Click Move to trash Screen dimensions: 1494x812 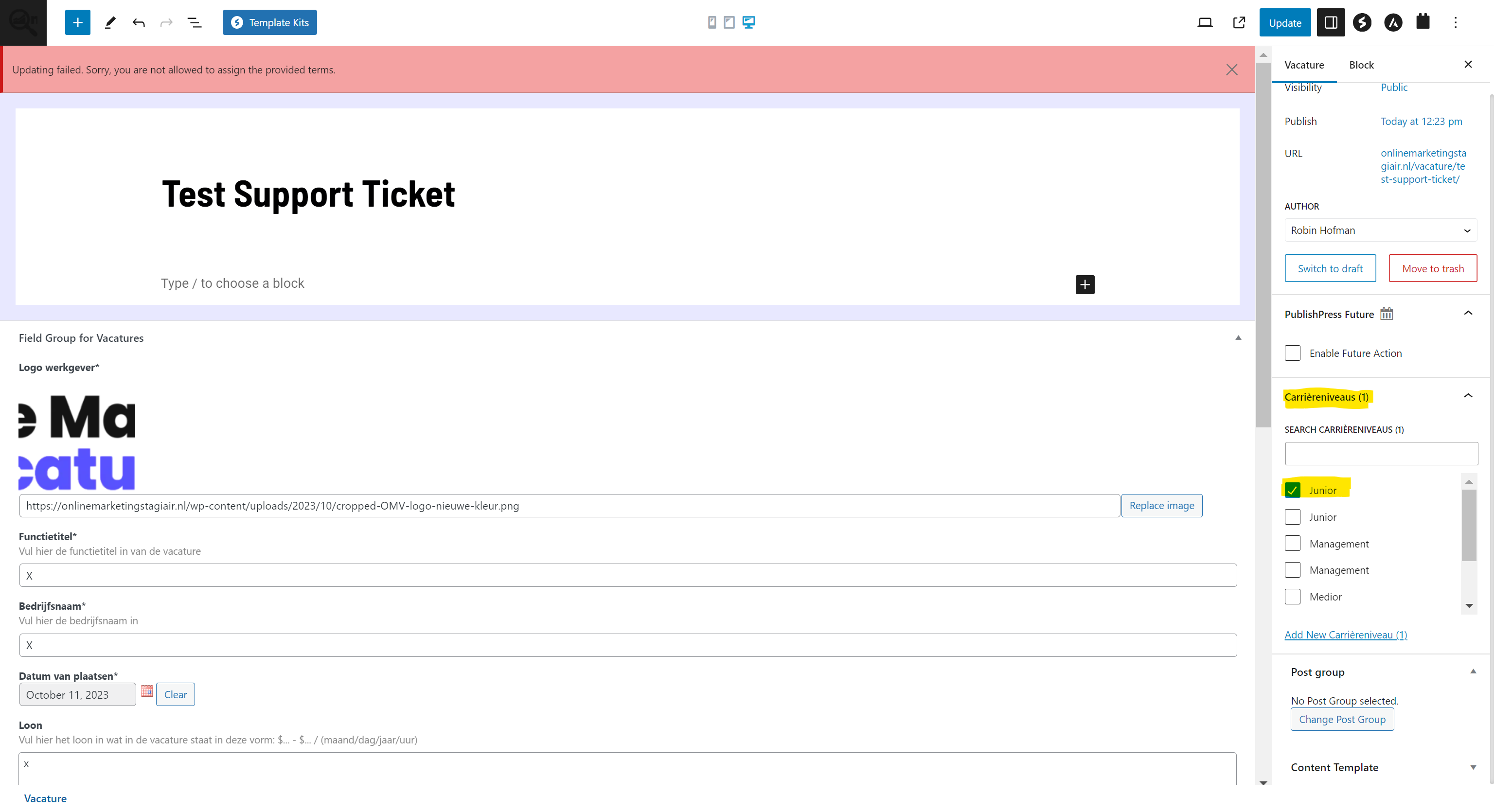click(1433, 268)
